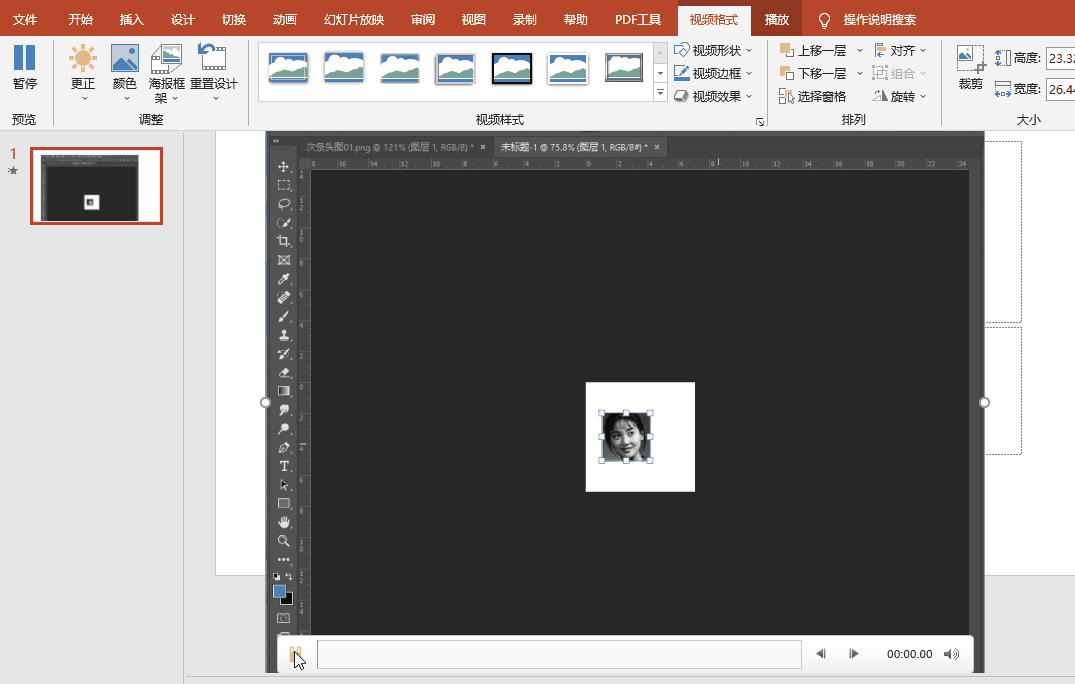Viewport: 1075px width, 684px height.
Task: Open the 旋转 rotate menu
Action: (x=900, y=96)
